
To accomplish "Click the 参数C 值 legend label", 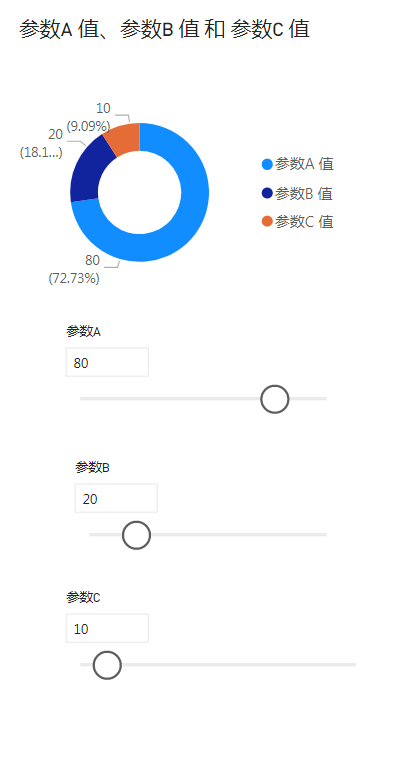I will [304, 222].
